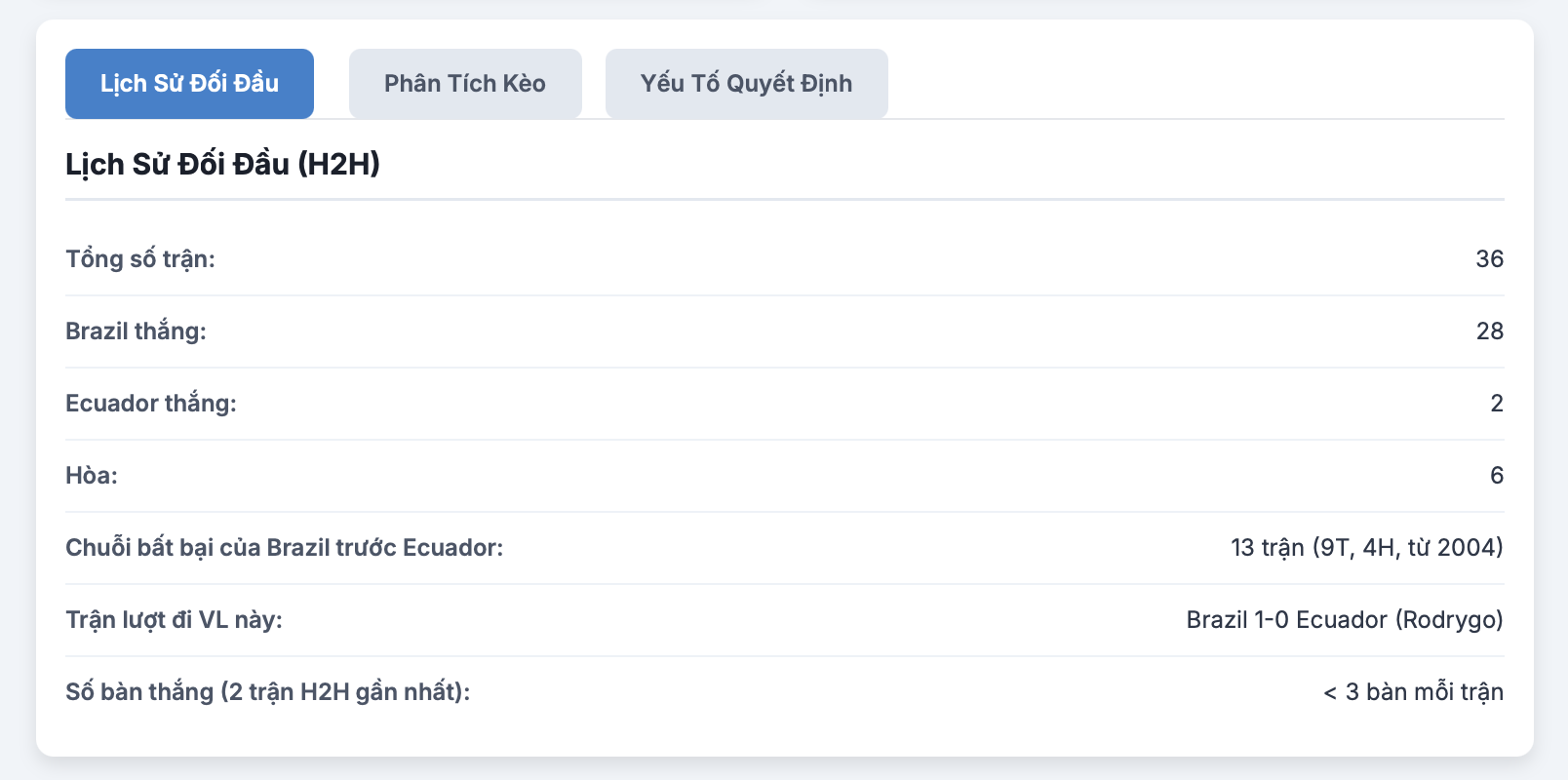Select the draws value 6
This screenshot has height=780, width=1568.
point(1497,476)
